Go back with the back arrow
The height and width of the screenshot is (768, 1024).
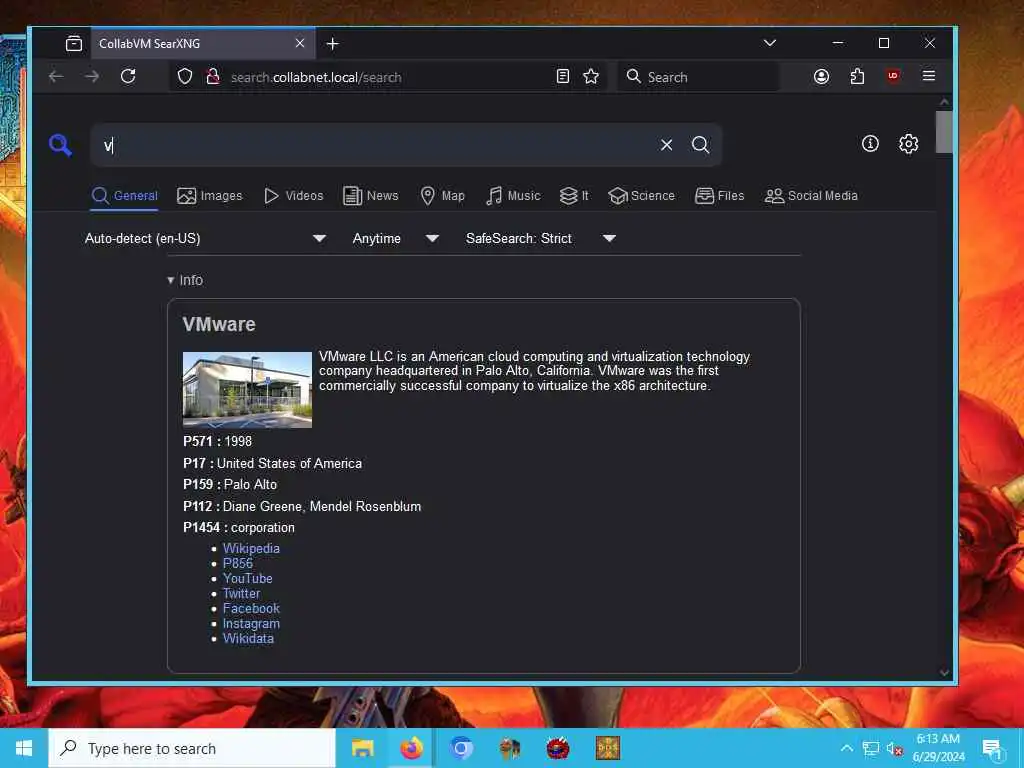coord(56,76)
